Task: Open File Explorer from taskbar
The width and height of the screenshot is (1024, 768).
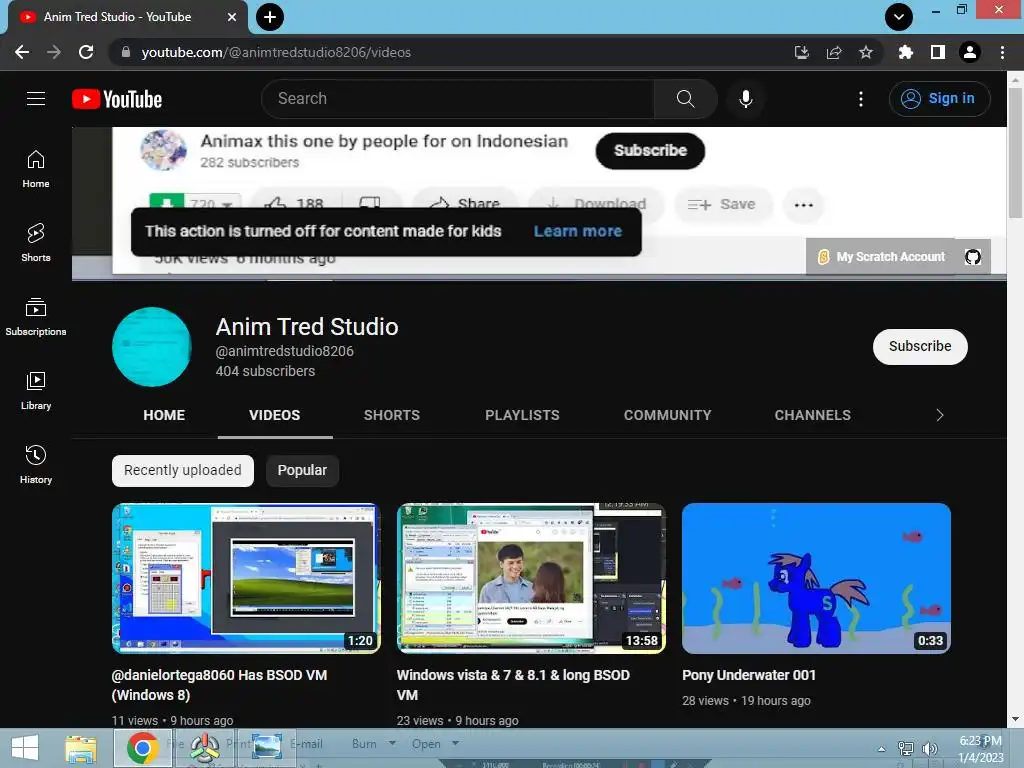Action: (x=82, y=748)
